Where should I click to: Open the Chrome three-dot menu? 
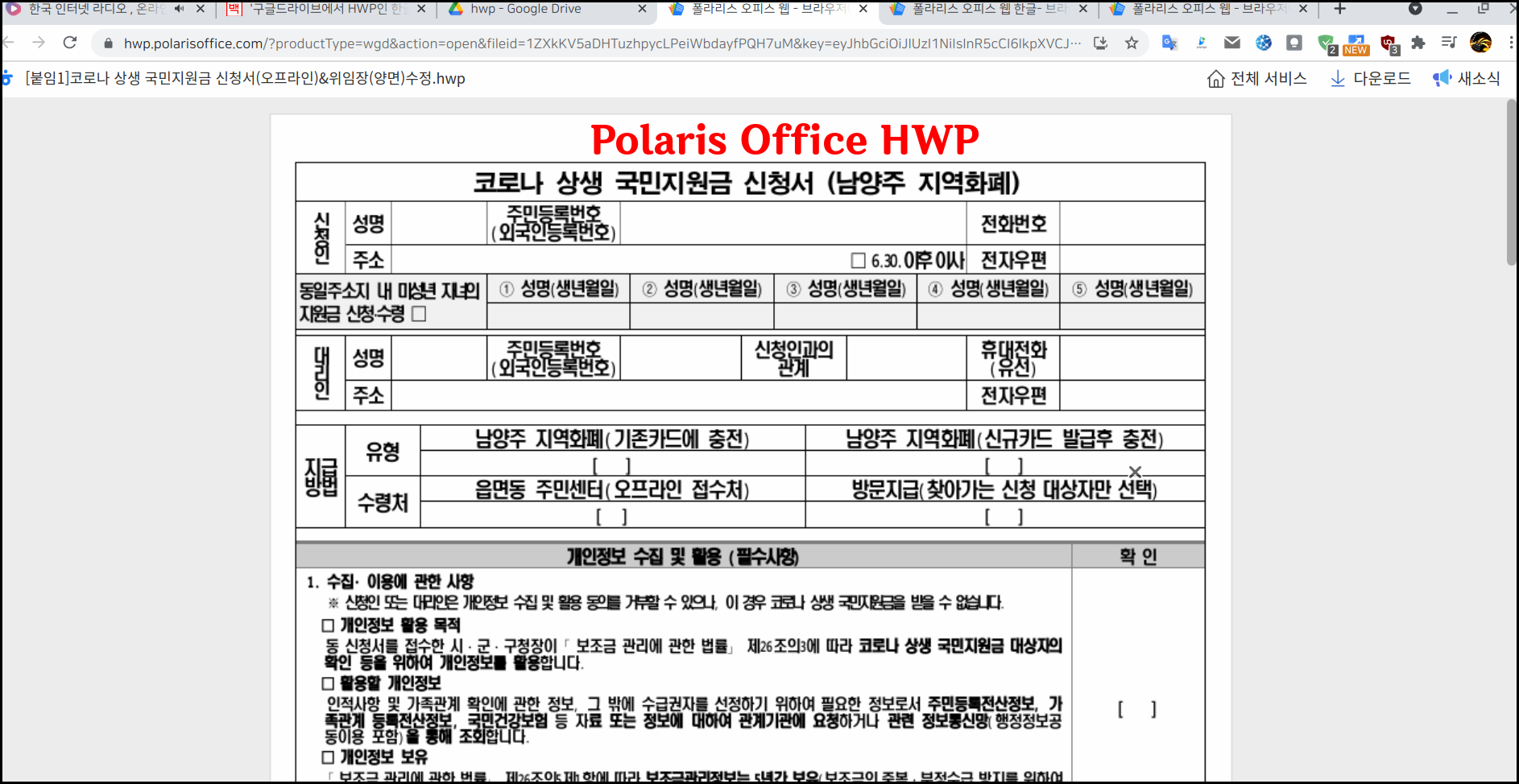click(1511, 43)
